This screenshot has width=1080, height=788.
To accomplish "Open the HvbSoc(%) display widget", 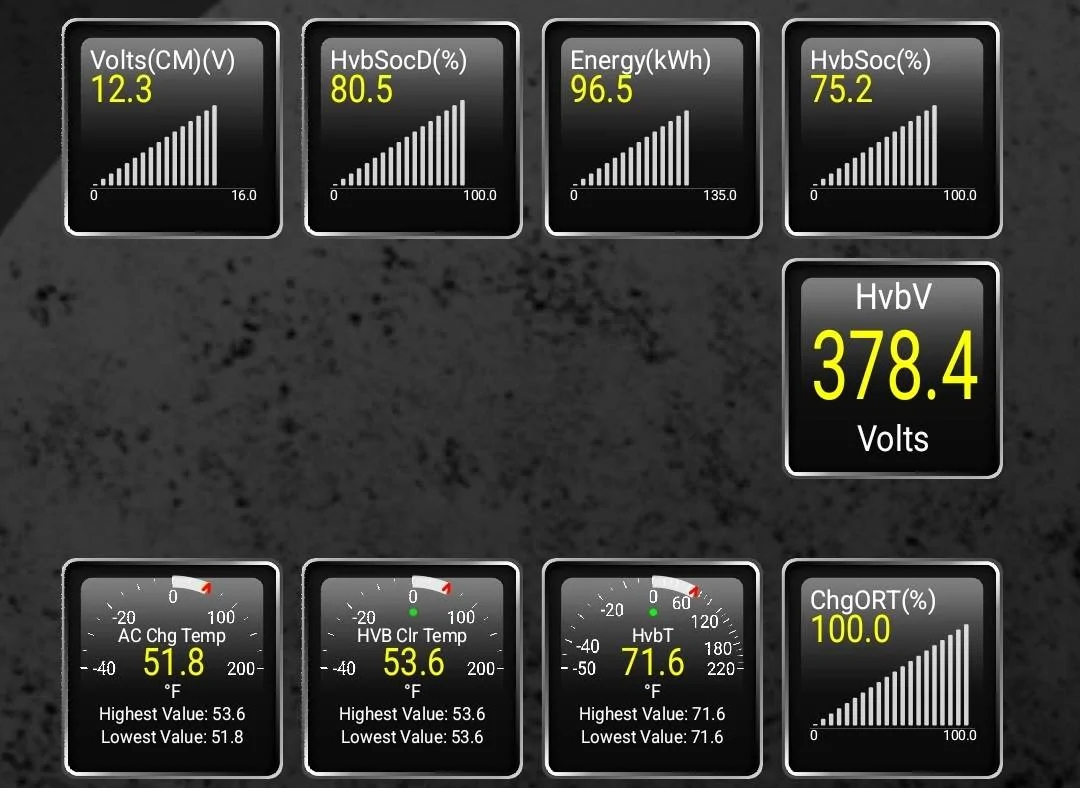I will click(x=892, y=128).
